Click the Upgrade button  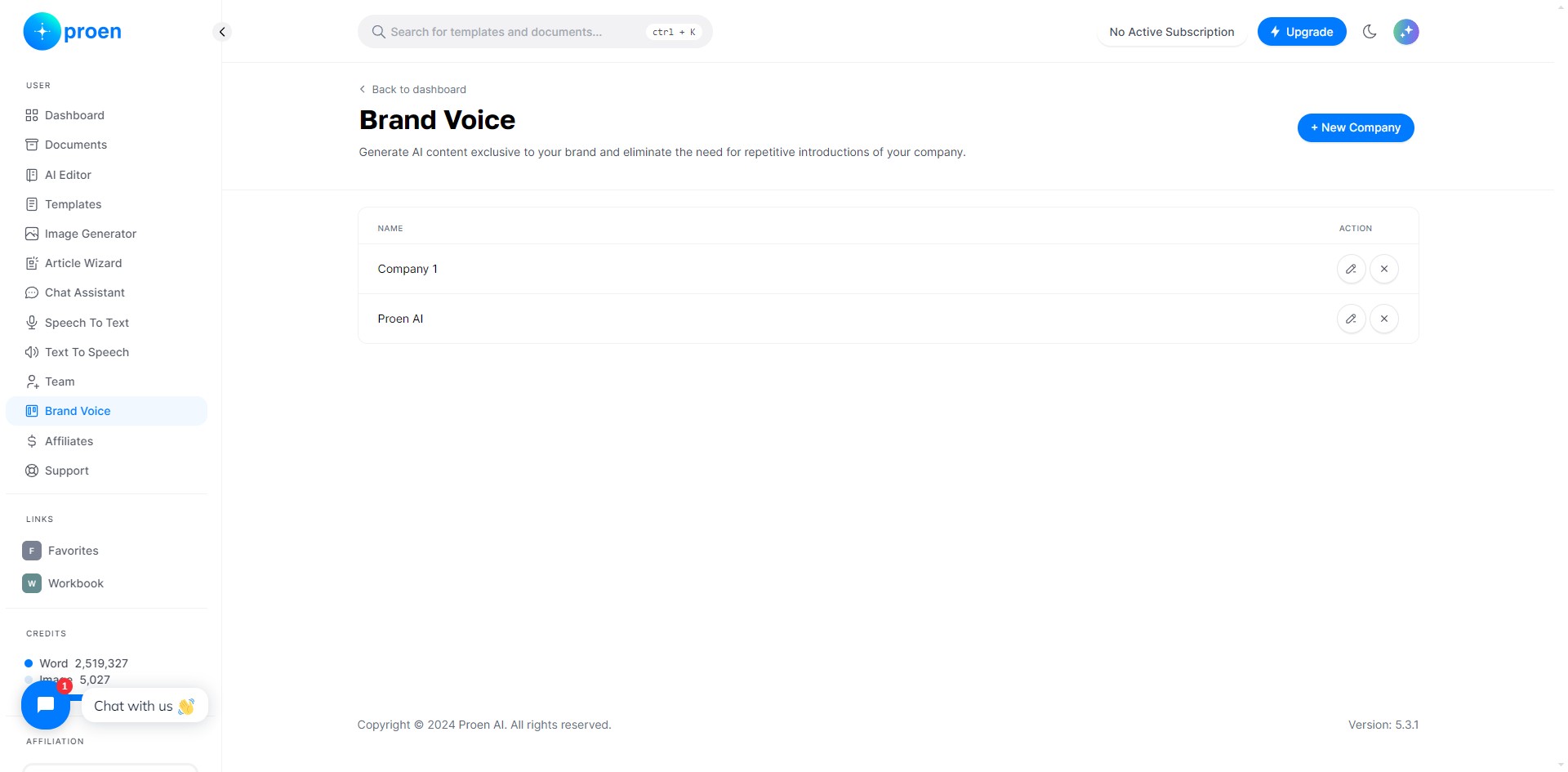point(1302,32)
